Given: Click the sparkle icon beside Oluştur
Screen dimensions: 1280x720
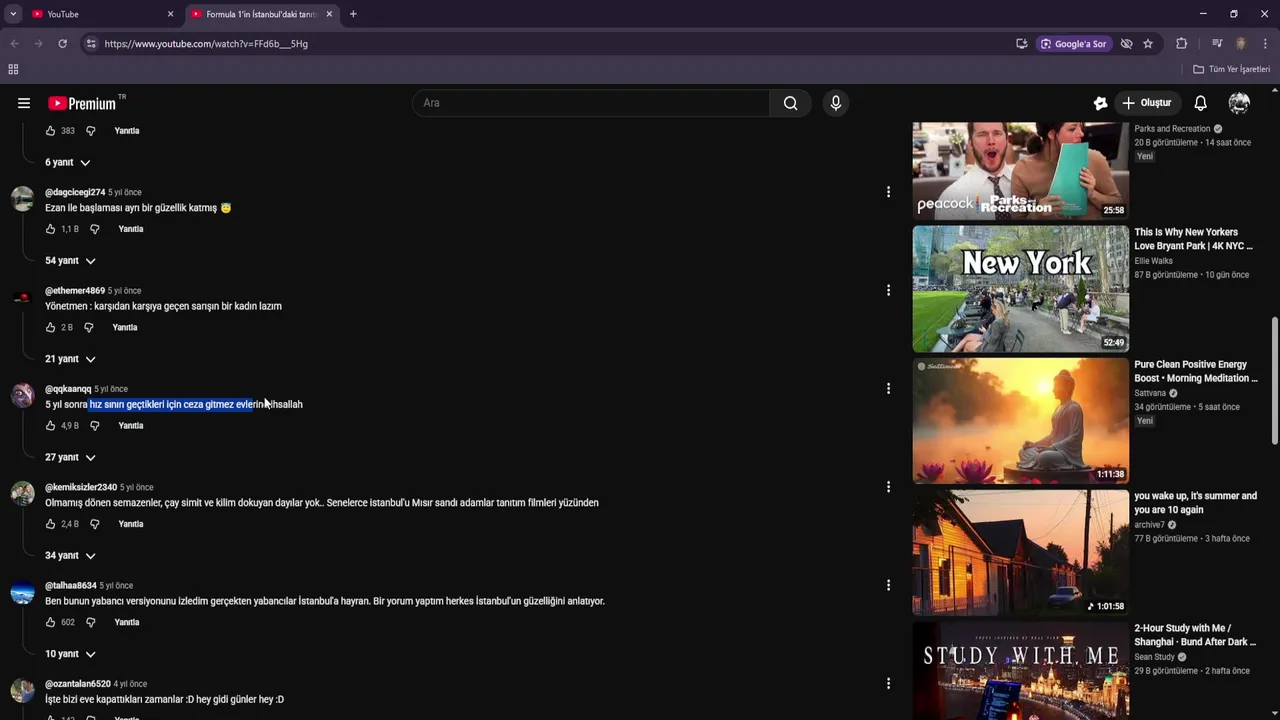Looking at the screenshot, I should point(1100,103).
